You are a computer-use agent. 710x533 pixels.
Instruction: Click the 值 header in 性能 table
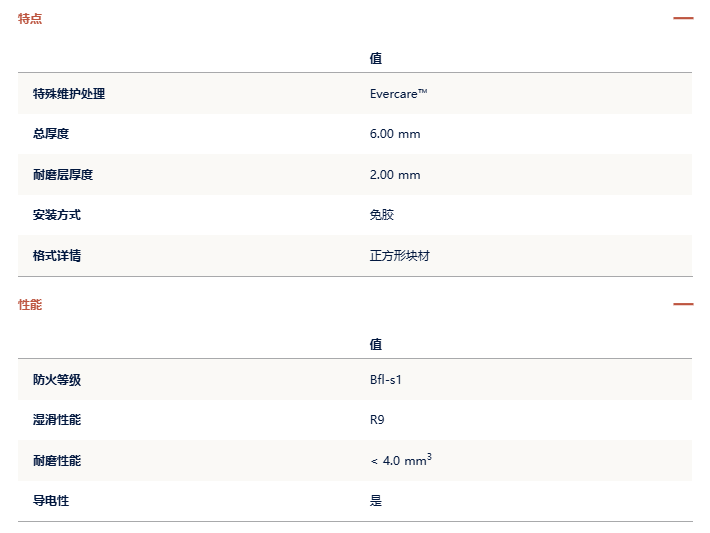click(375, 344)
